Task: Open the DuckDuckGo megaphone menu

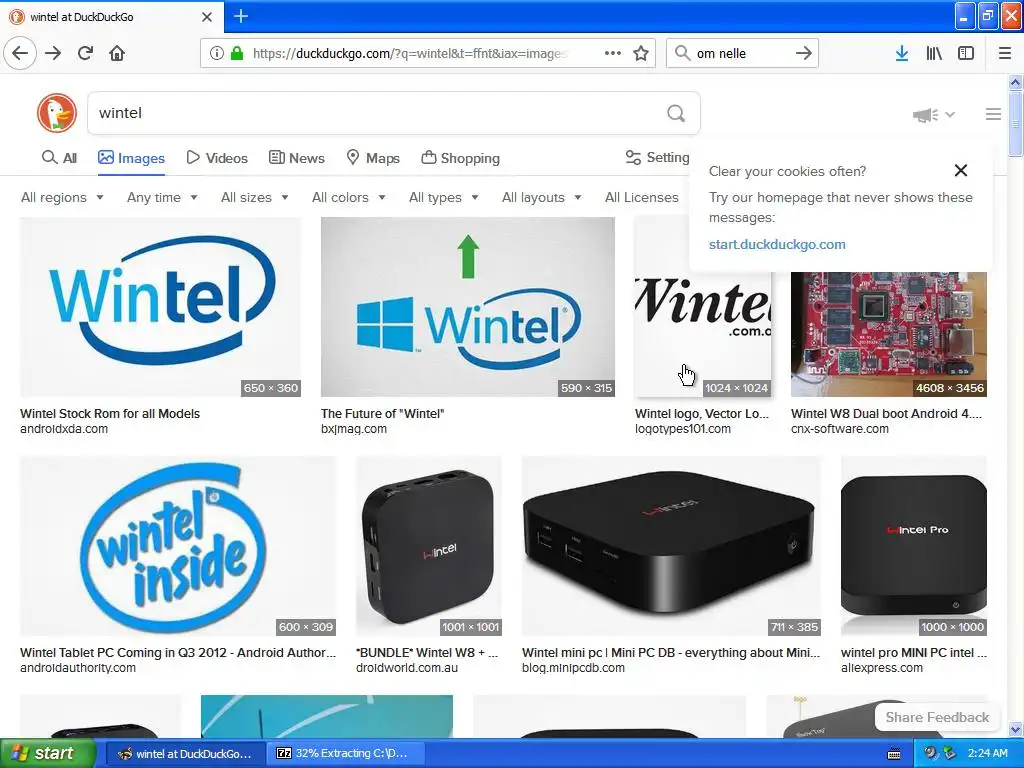Action: [x=933, y=115]
